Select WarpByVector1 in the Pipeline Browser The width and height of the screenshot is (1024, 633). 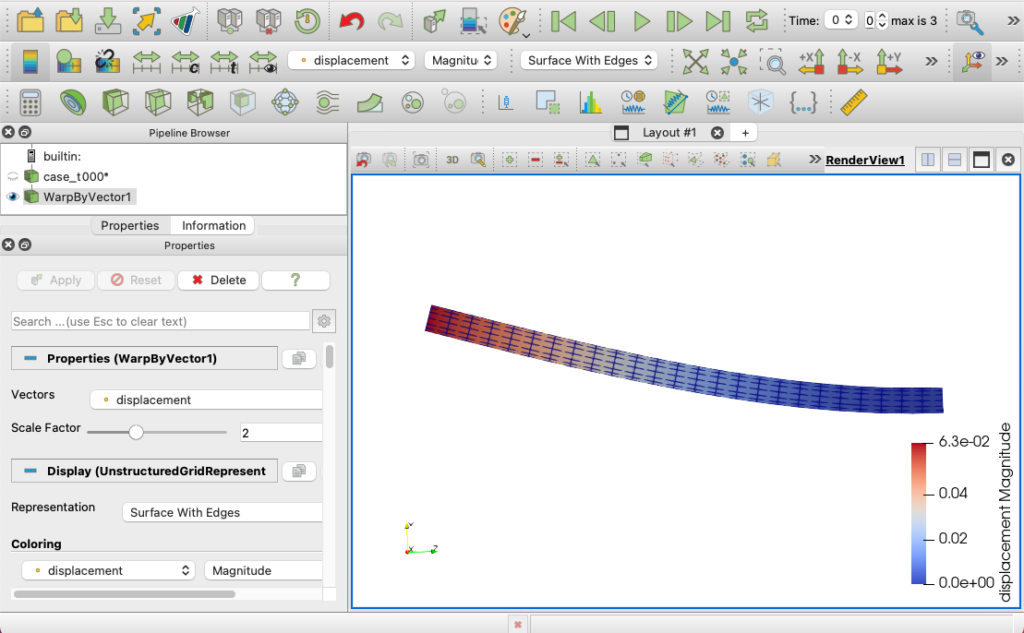click(x=88, y=197)
